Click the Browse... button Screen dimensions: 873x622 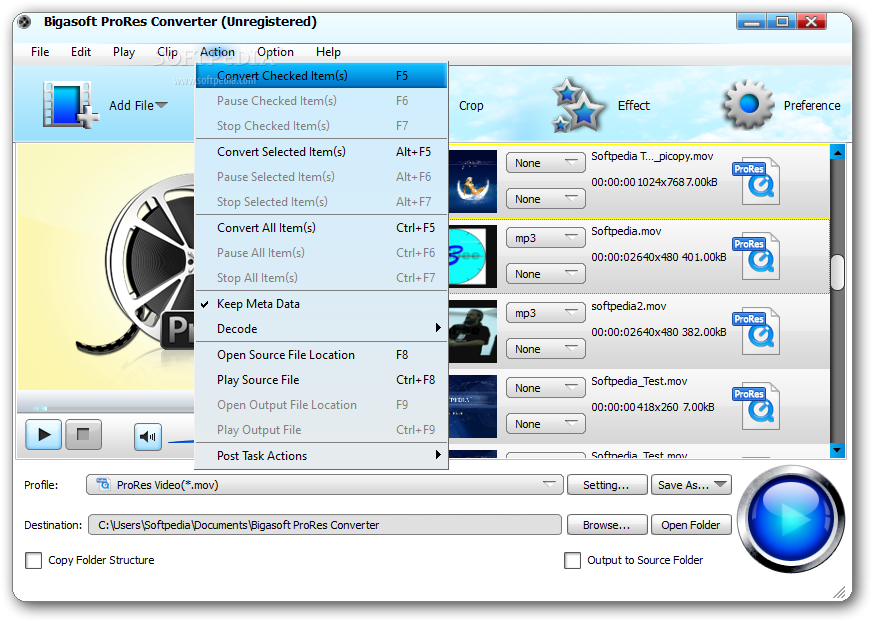pos(607,525)
